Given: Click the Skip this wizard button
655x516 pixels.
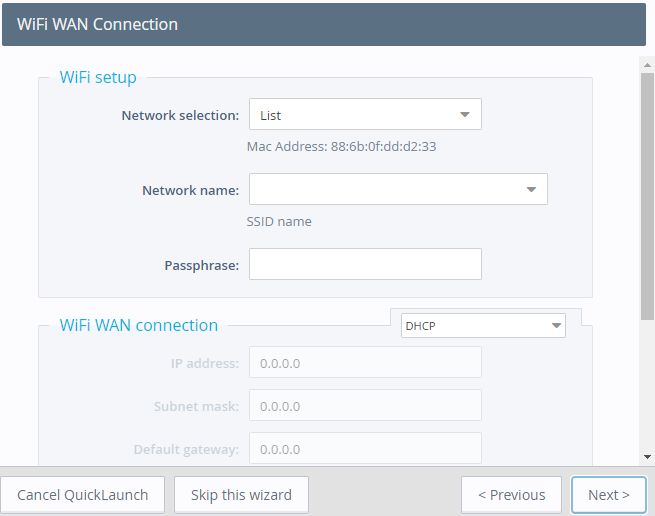Looking at the screenshot, I should tap(241, 495).
